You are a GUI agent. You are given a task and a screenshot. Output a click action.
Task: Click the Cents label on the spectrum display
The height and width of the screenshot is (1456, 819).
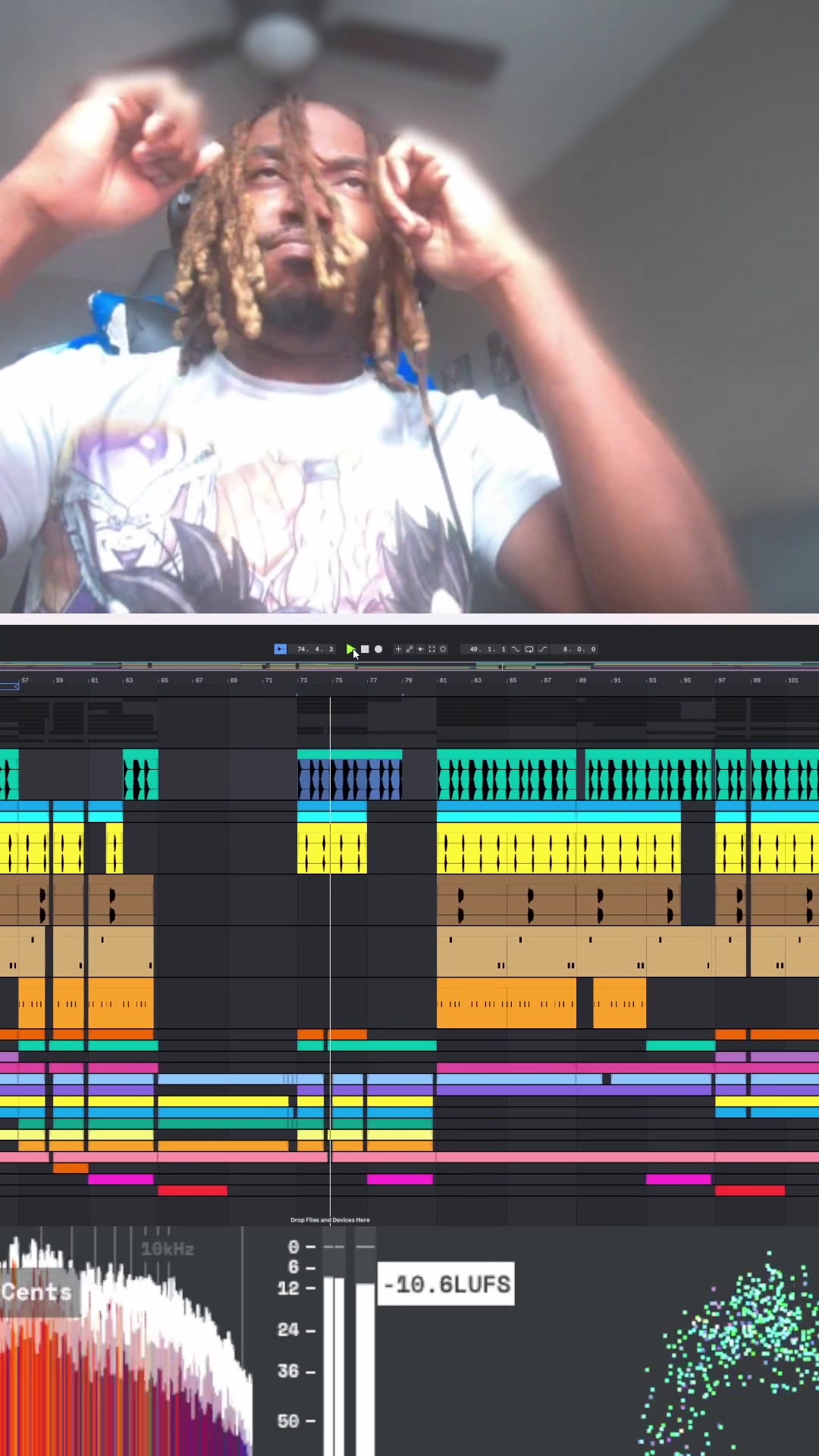coord(36,1292)
